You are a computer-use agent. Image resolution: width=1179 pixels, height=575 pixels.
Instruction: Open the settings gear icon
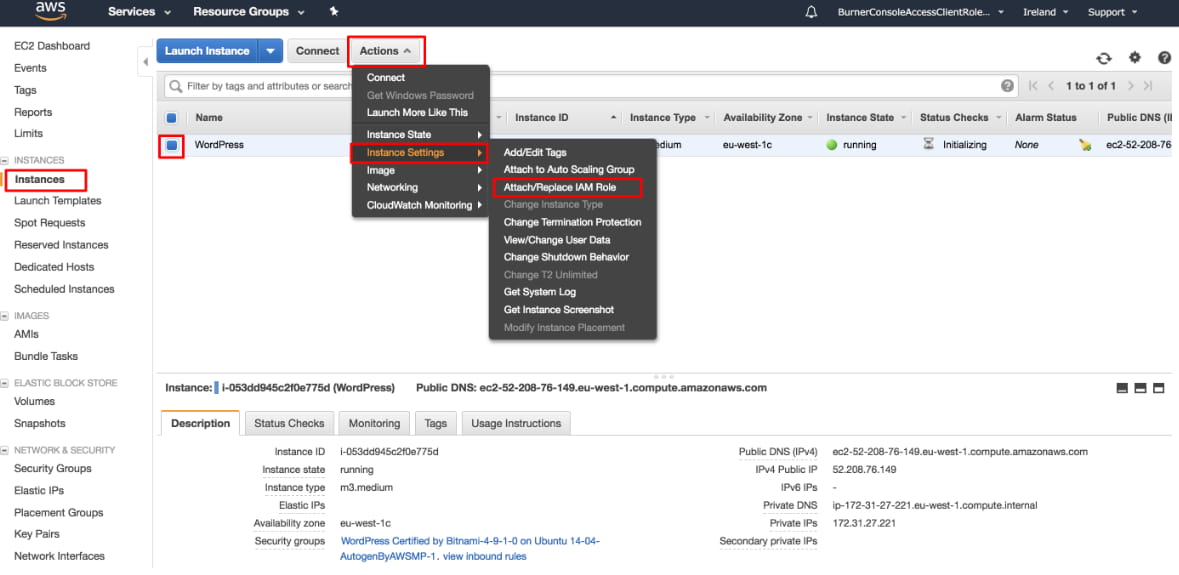(1134, 59)
